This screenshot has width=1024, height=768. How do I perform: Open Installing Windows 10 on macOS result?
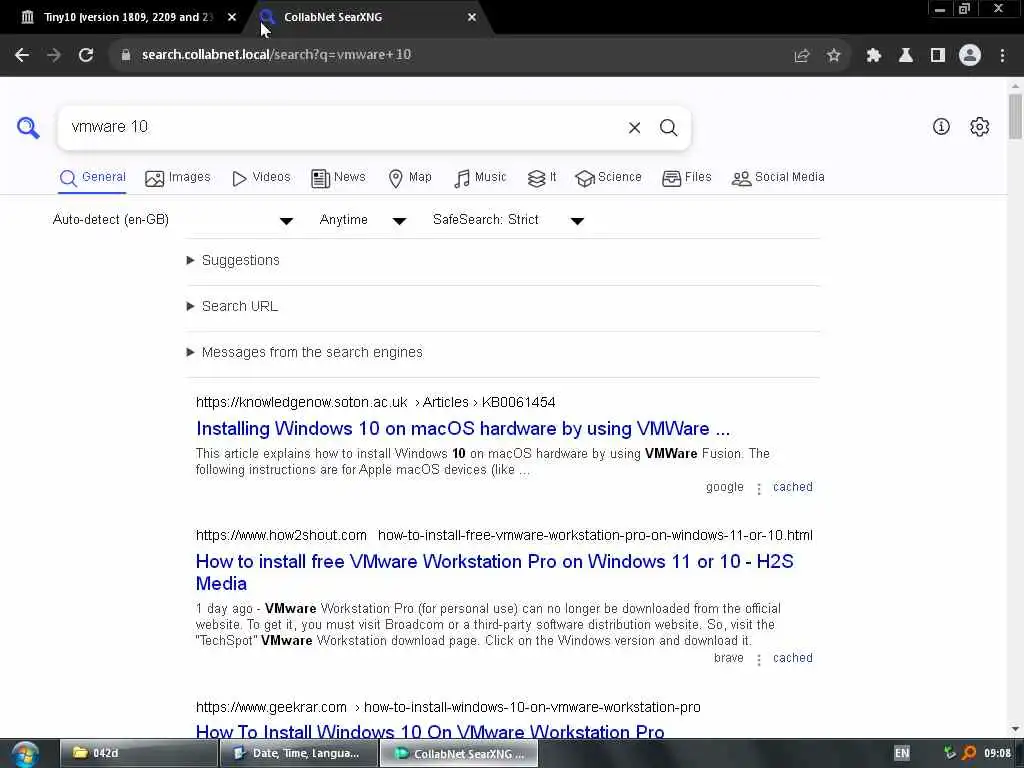click(463, 428)
